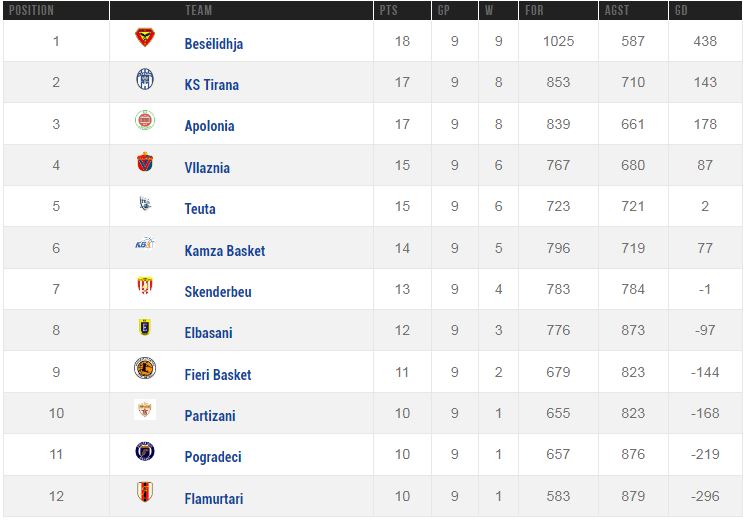Click the Elbasani team badge
This screenshot has width=743, height=520.
[x=145, y=328]
